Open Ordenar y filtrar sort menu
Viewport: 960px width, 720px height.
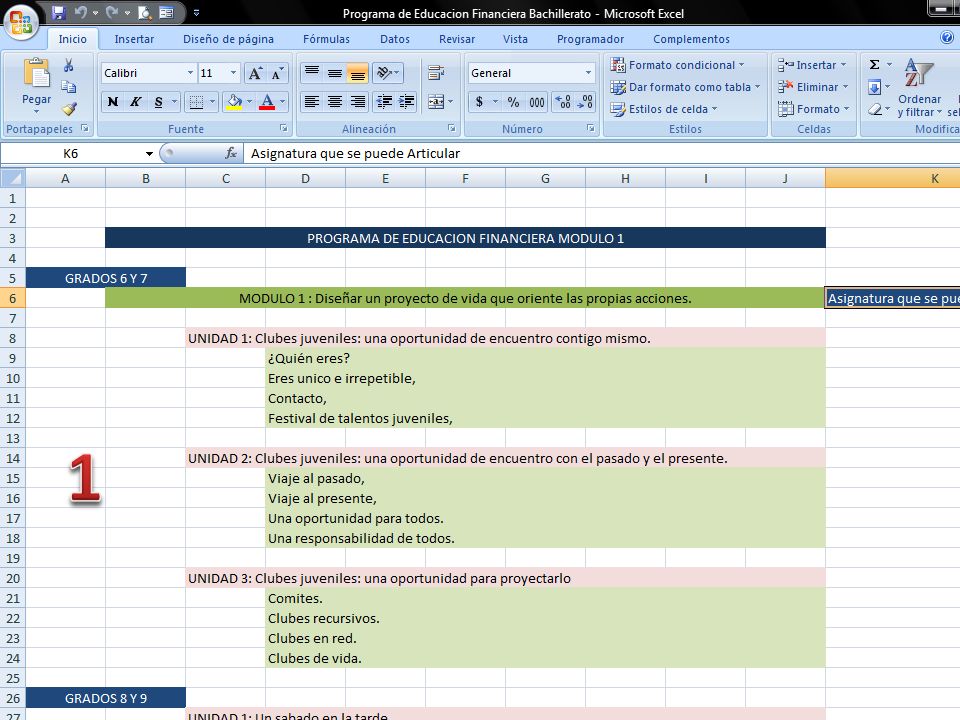click(x=919, y=88)
